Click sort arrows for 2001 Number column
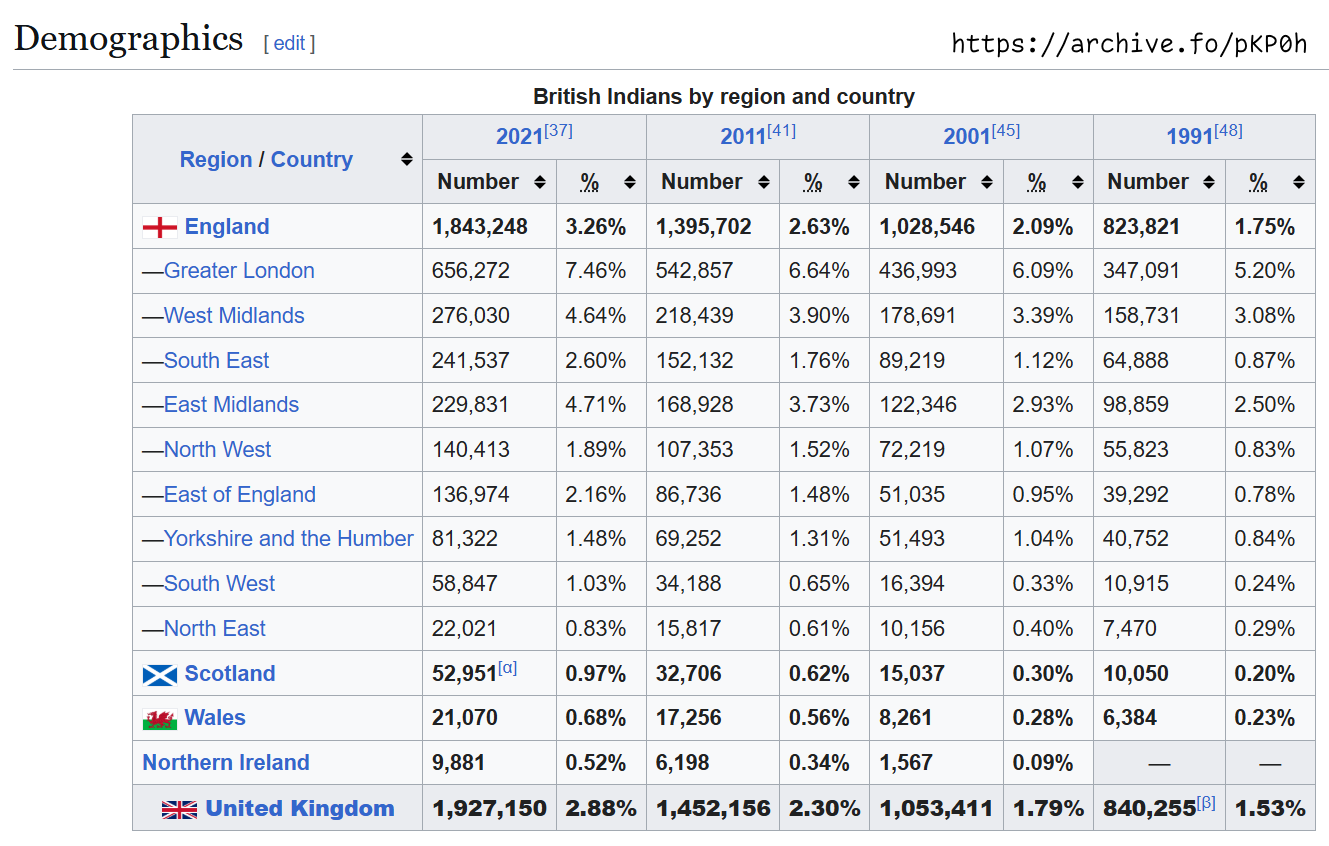The width and height of the screenshot is (1329, 846). 987,182
